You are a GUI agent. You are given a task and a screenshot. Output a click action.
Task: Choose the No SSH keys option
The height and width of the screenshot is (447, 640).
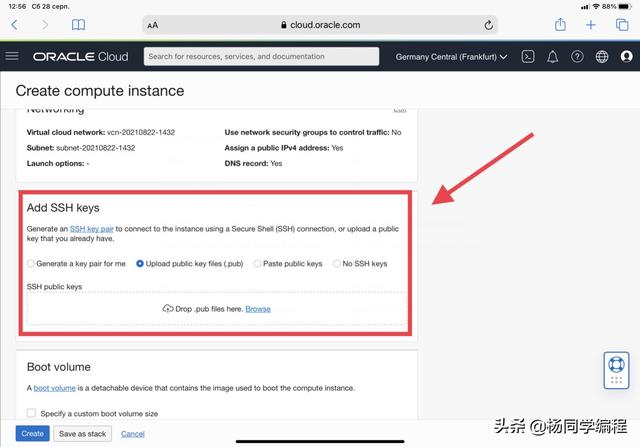point(337,264)
